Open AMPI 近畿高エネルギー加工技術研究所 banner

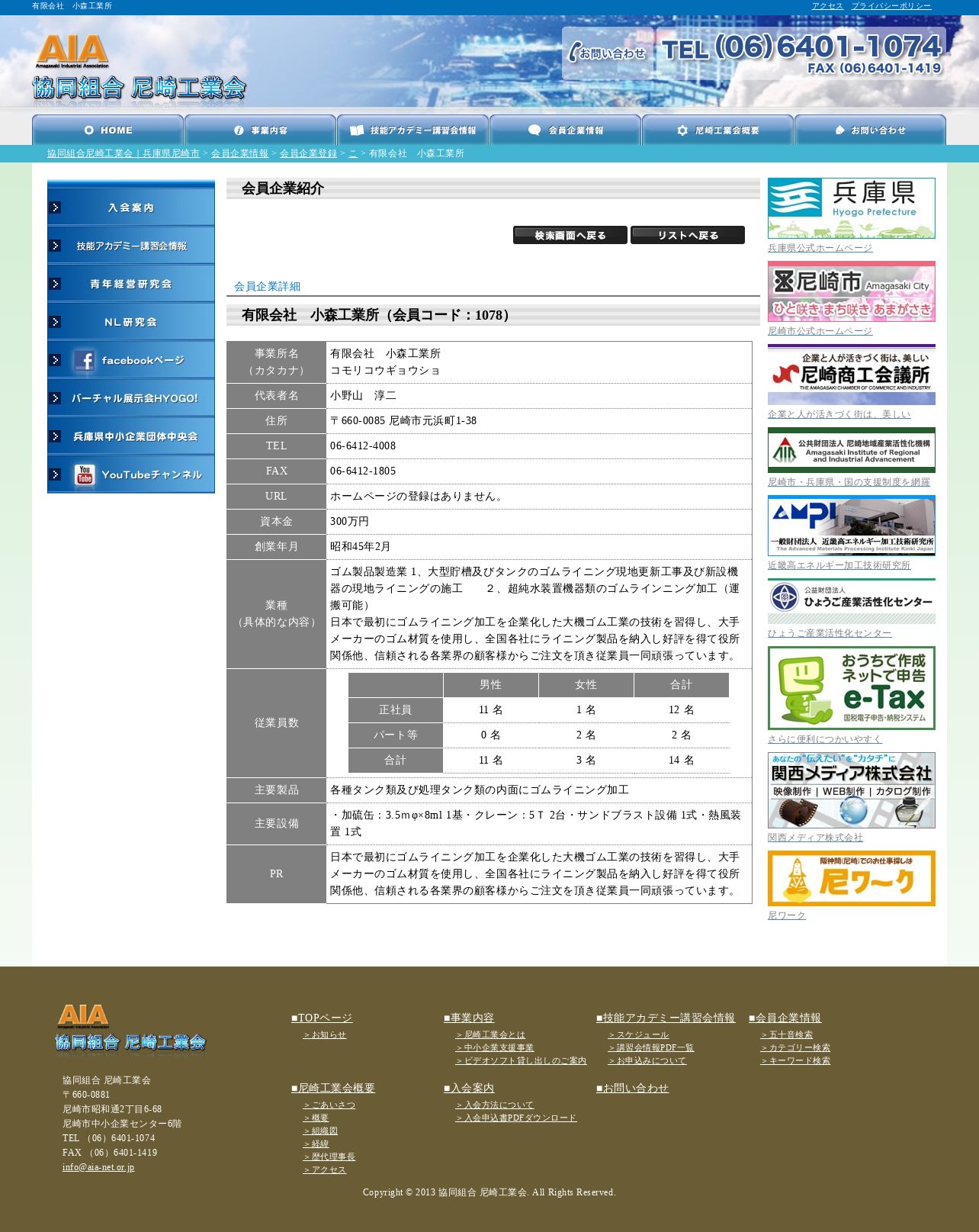coord(852,526)
